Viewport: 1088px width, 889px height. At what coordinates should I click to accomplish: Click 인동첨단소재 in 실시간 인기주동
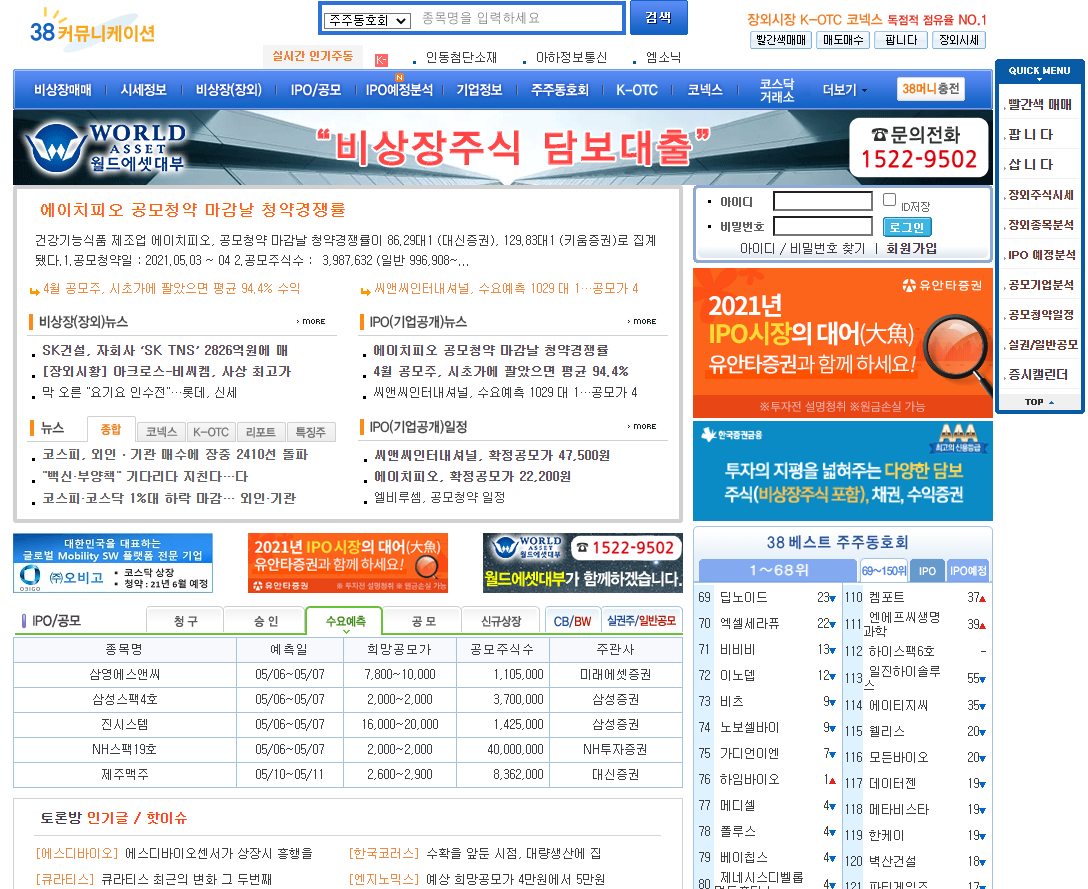(461, 58)
